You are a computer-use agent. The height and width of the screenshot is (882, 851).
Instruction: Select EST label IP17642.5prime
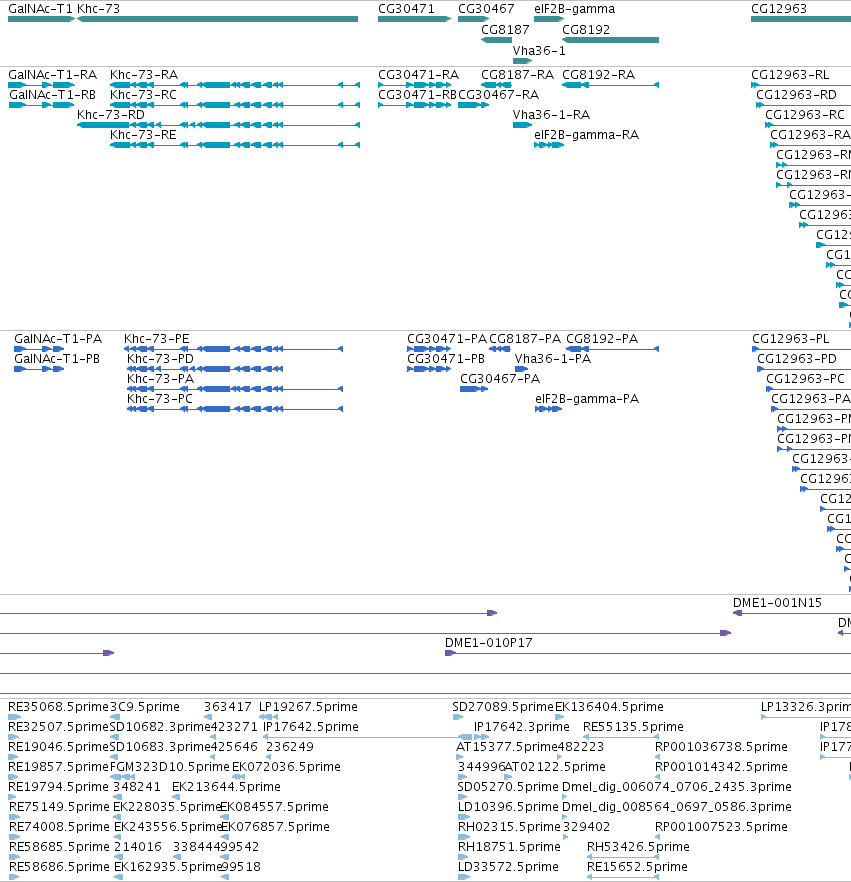[x=310, y=727]
